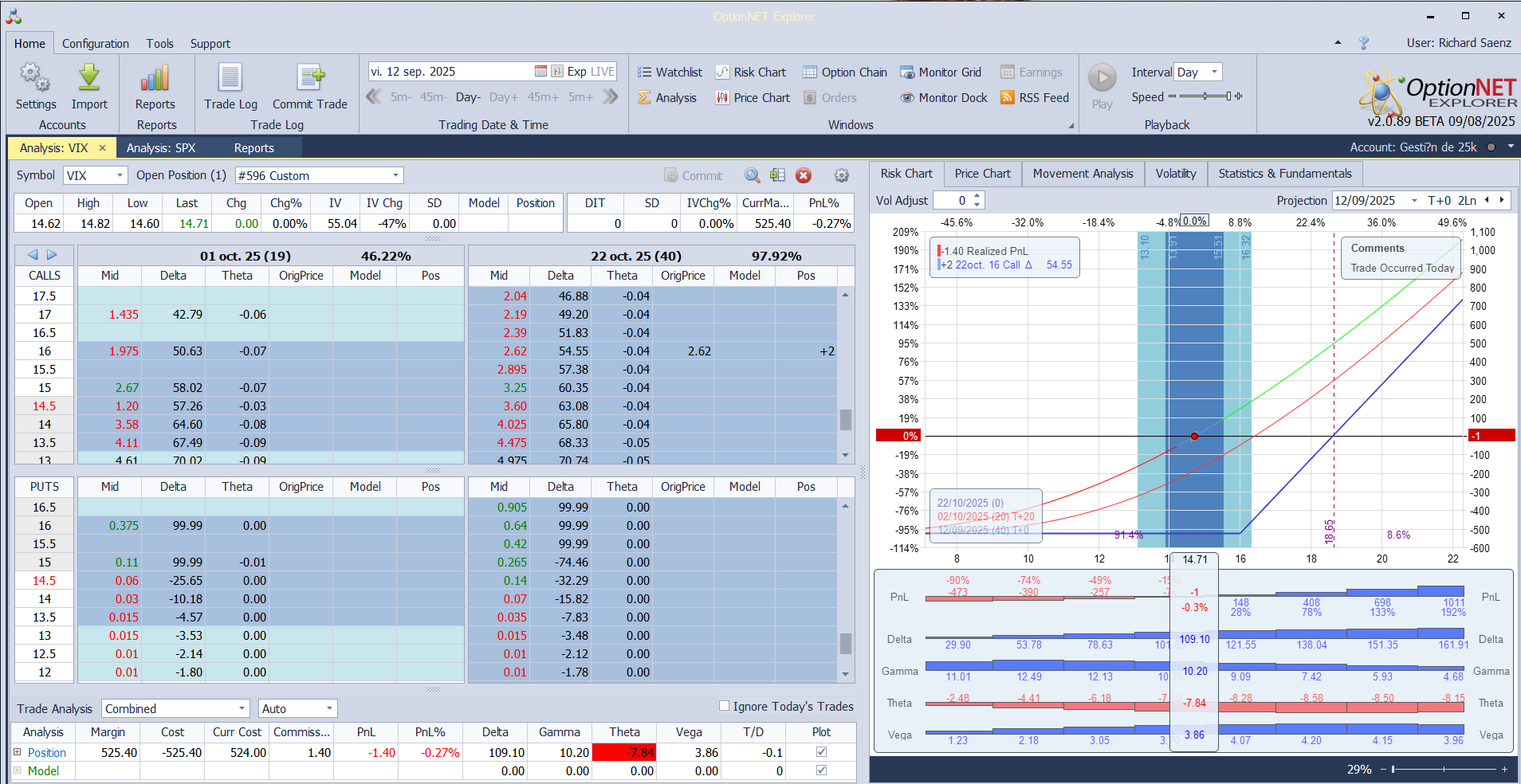Open the Option Chain window
Viewport: 1521px width, 784px height.
[845, 72]
